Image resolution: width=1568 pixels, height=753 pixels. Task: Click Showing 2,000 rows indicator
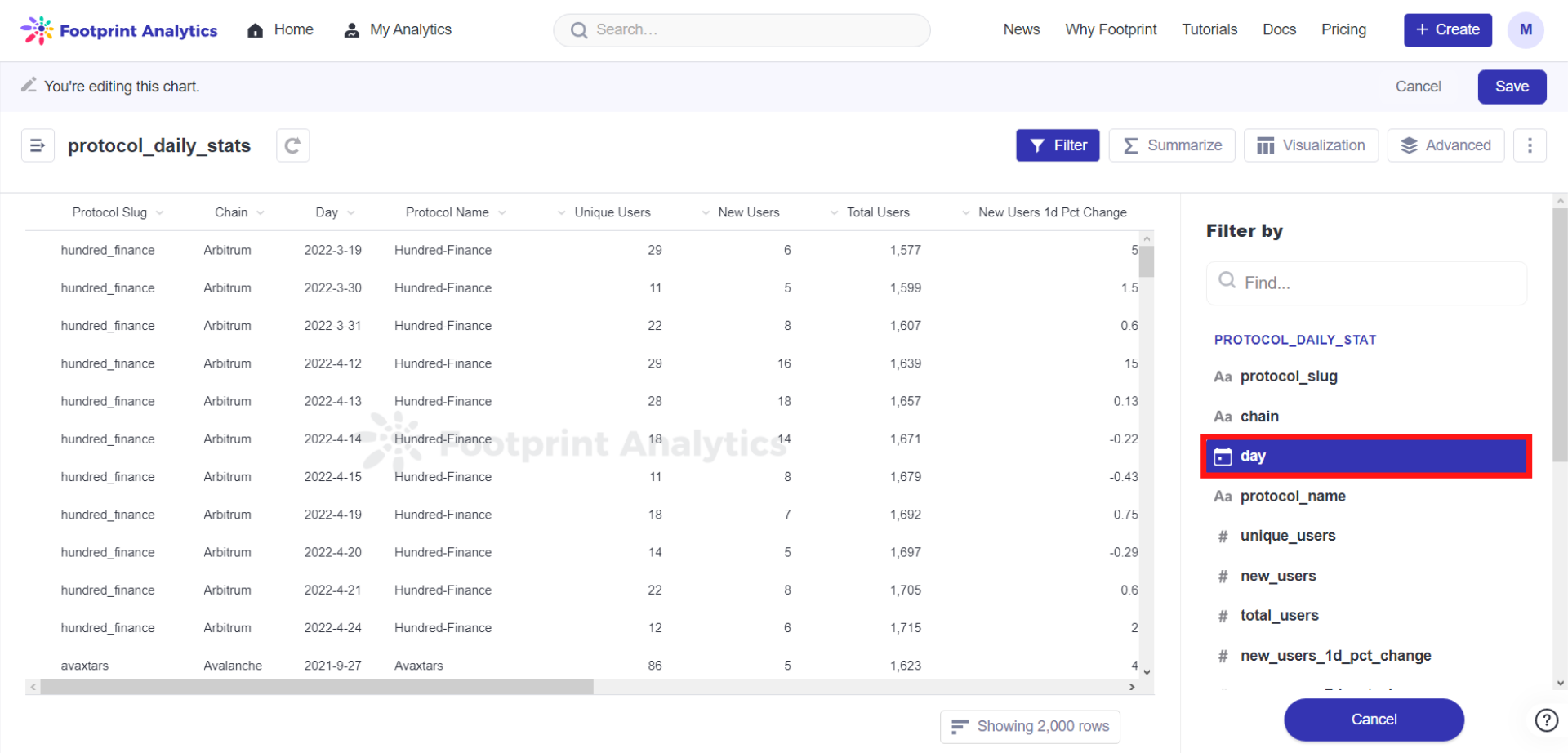pos(1030,726)
